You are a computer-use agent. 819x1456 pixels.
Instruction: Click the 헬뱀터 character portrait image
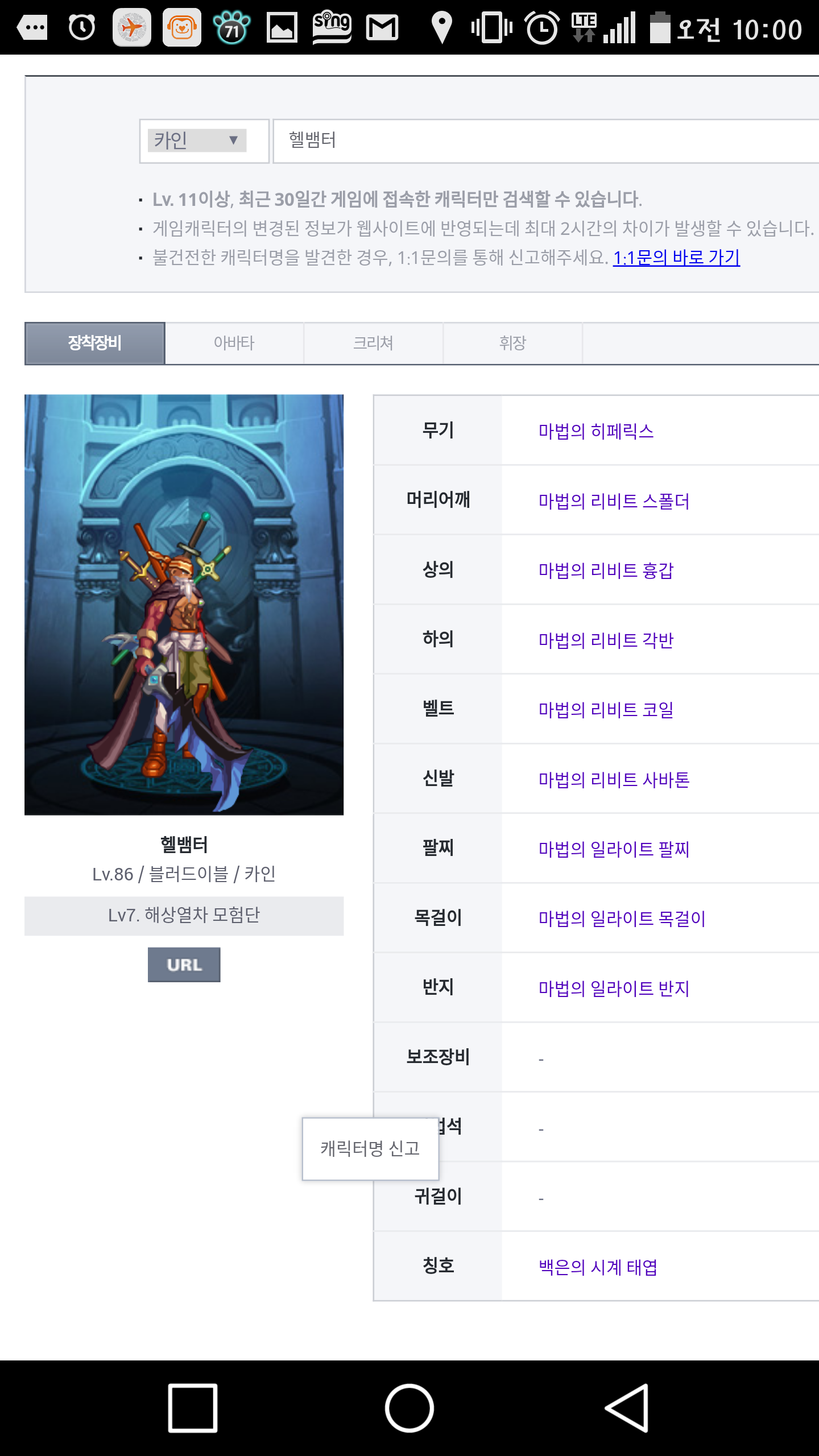pyautogui.click(x=184, y=605)
